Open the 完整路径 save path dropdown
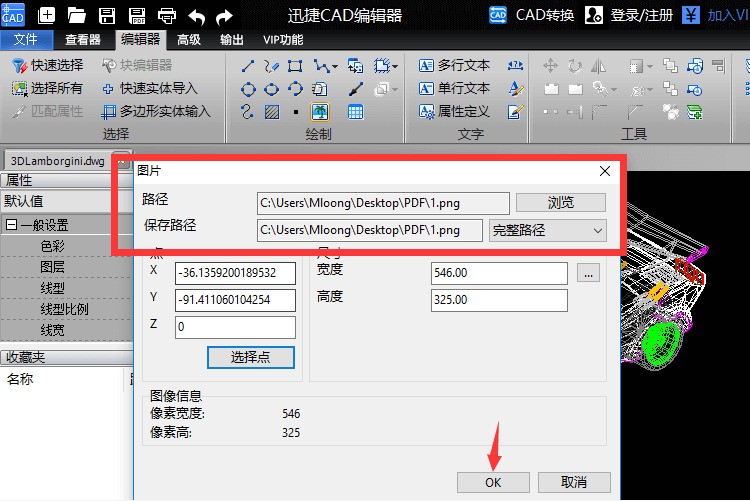750x501 pixels. (548, 230)
